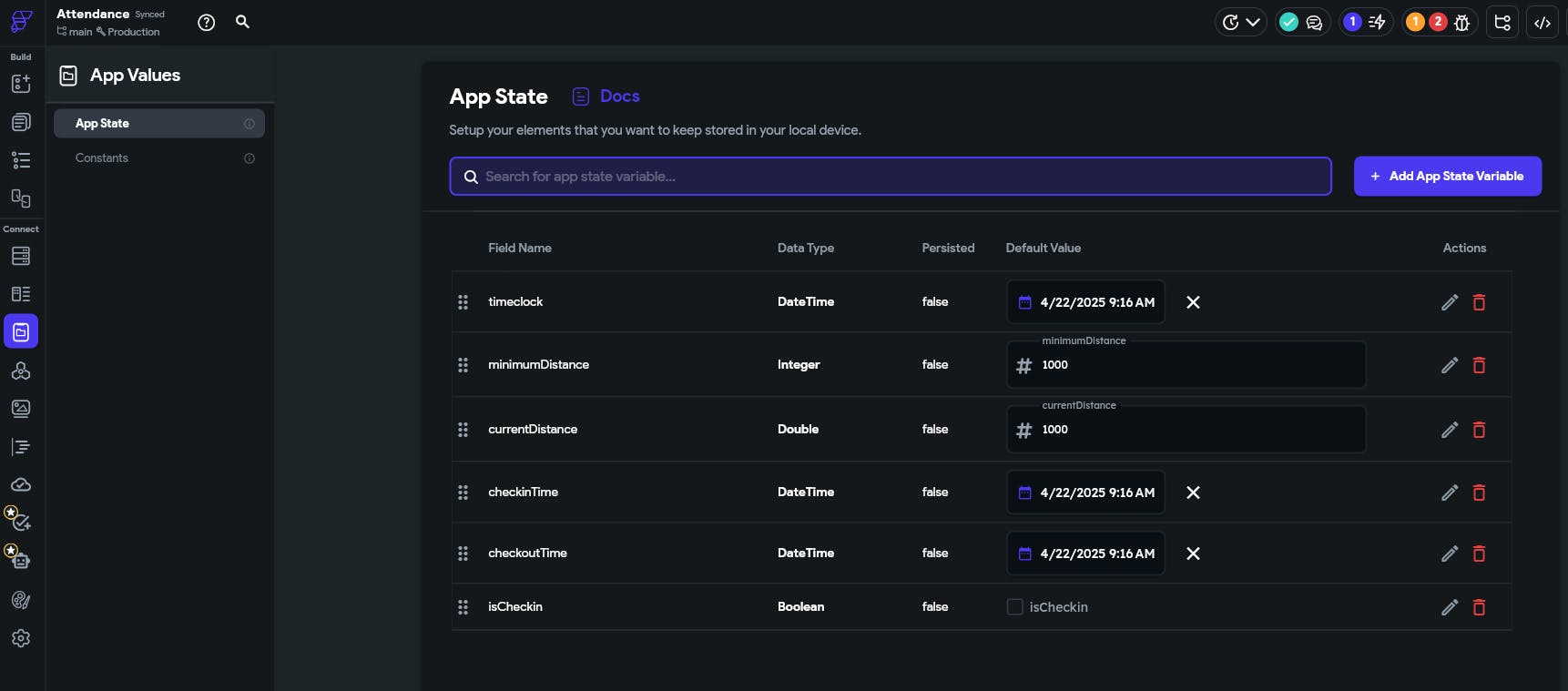This screenshot has height=691, width=1568.
Task: Open the comments chat icon
Action: point(1314,23)
